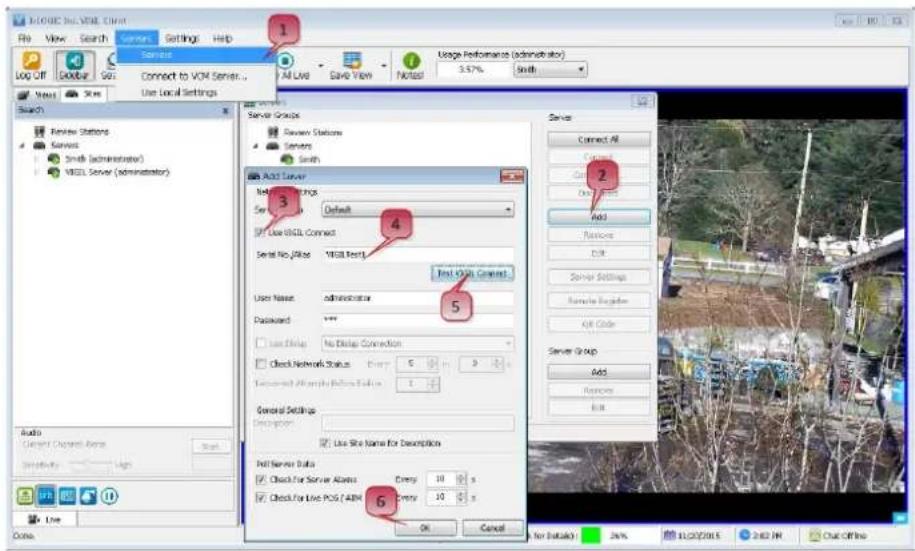Screen dimensions: 915x551
Task: Open the No Dialup Connection dropdown
Action: point(418,344)
